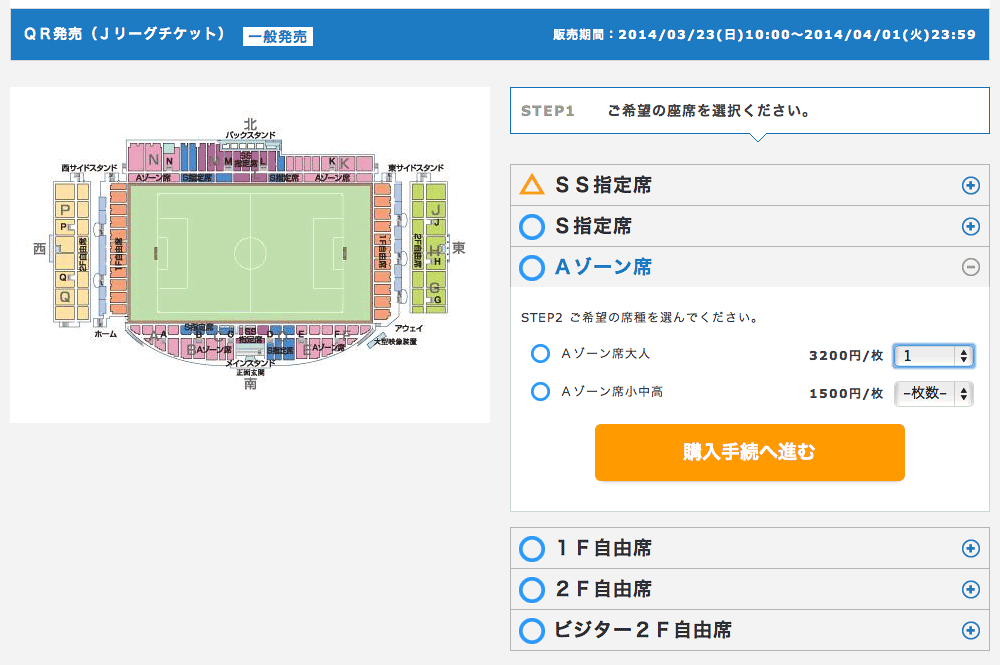This screenshot has height=665, width=1000.
Task: Expand the S指定席 plus icon
Action: point(970,226)
